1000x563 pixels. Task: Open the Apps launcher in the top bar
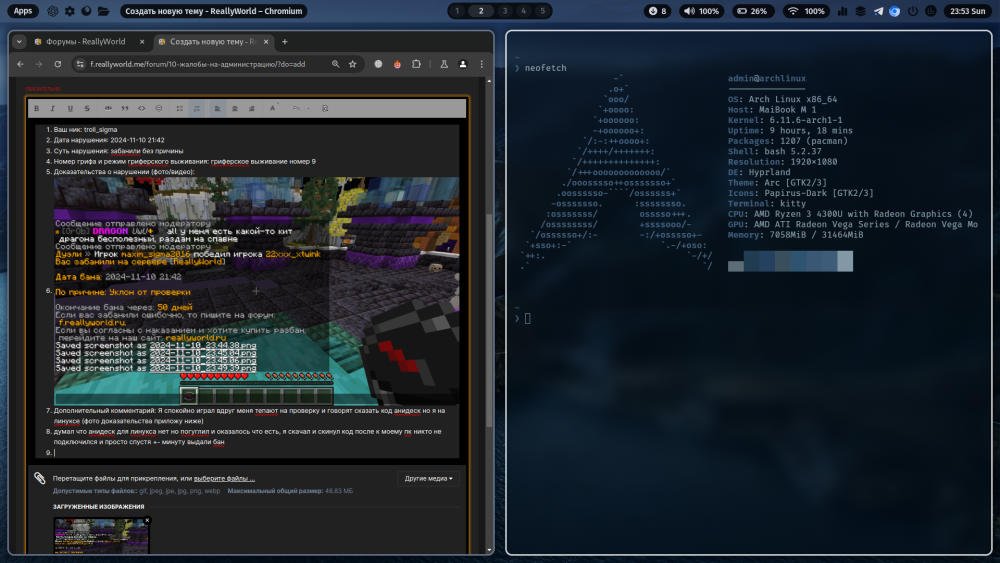click(x=23, y=11)
